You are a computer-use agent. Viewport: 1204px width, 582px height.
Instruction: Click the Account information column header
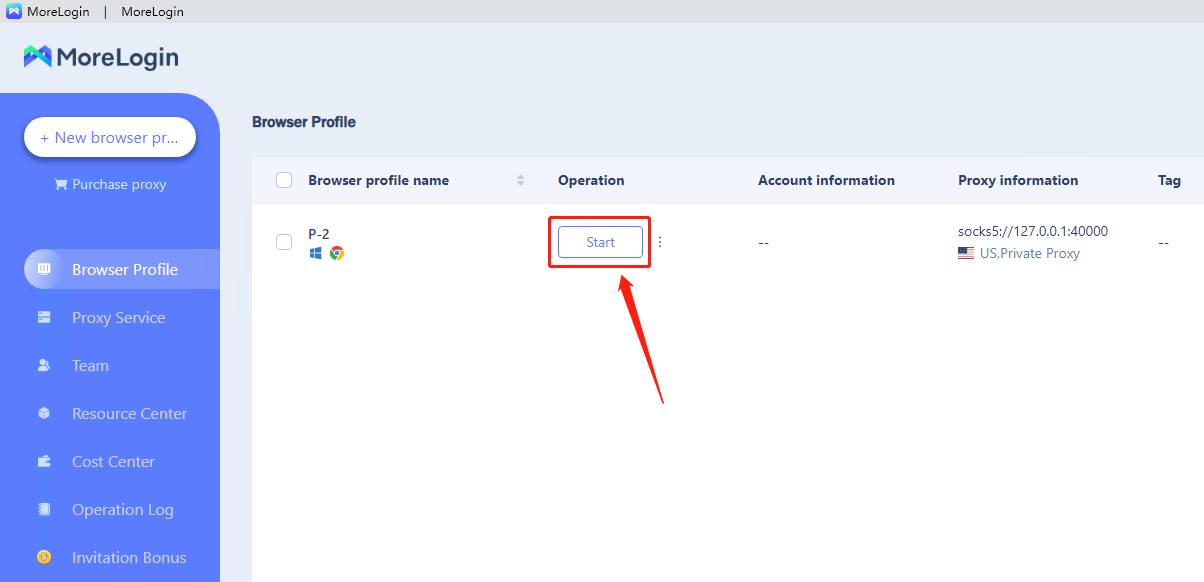[826, 180]
